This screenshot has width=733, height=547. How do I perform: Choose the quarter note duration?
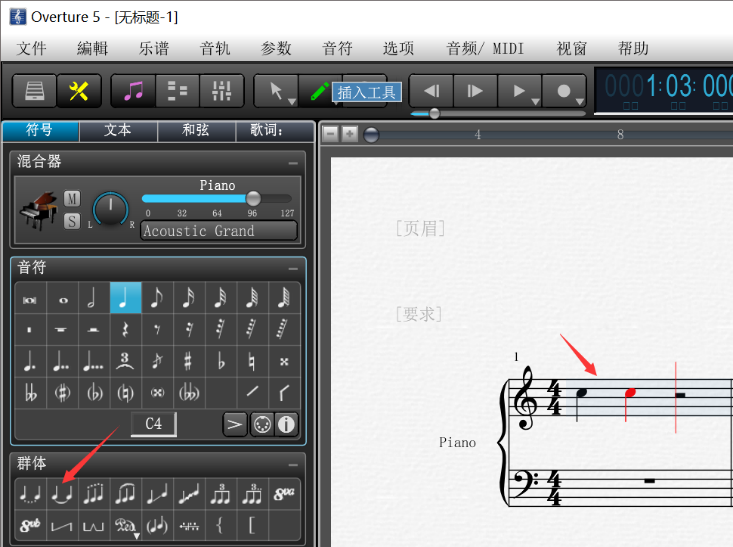pos(125,298)
